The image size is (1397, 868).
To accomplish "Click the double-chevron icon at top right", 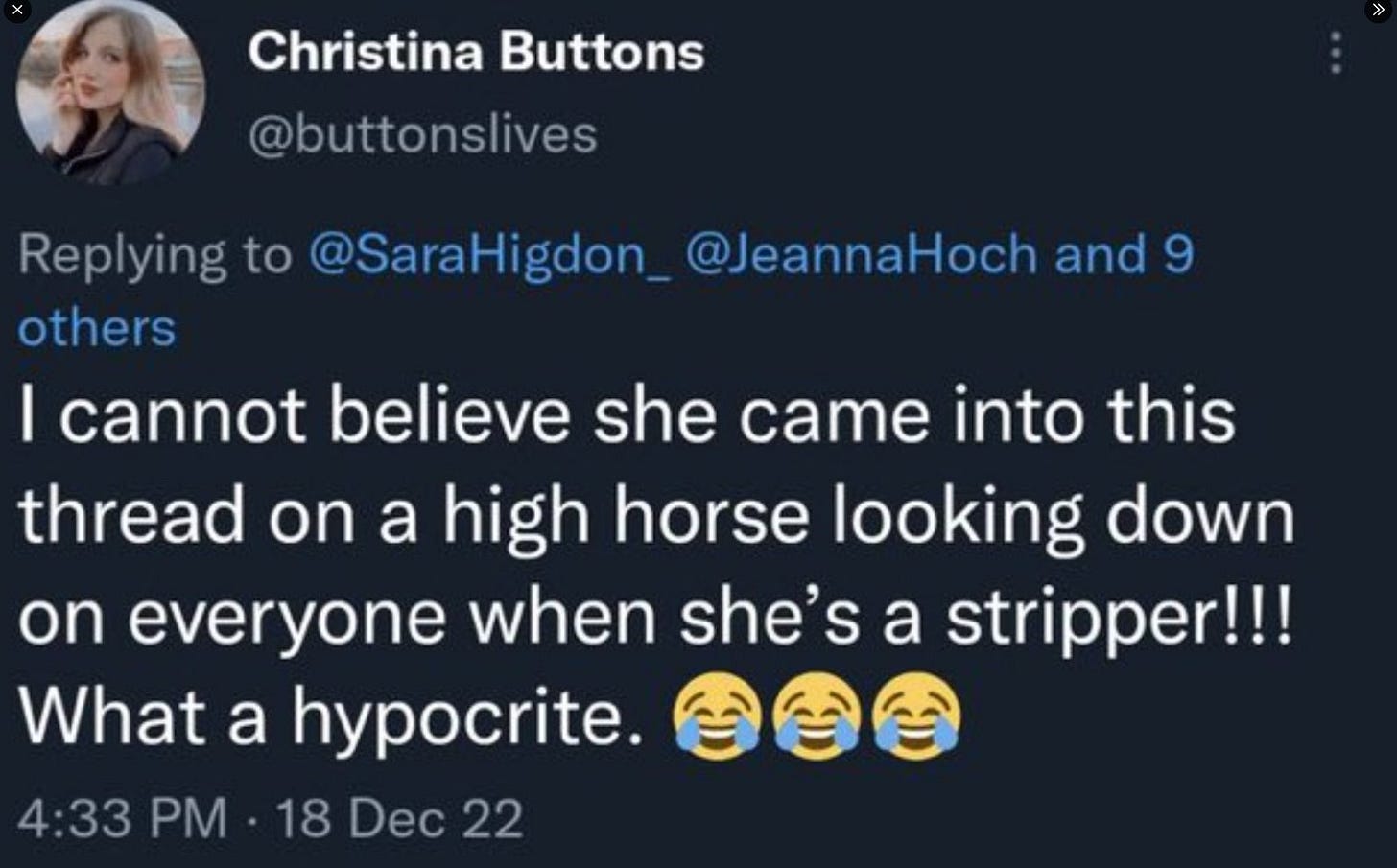I will [x=1379, y=10].
